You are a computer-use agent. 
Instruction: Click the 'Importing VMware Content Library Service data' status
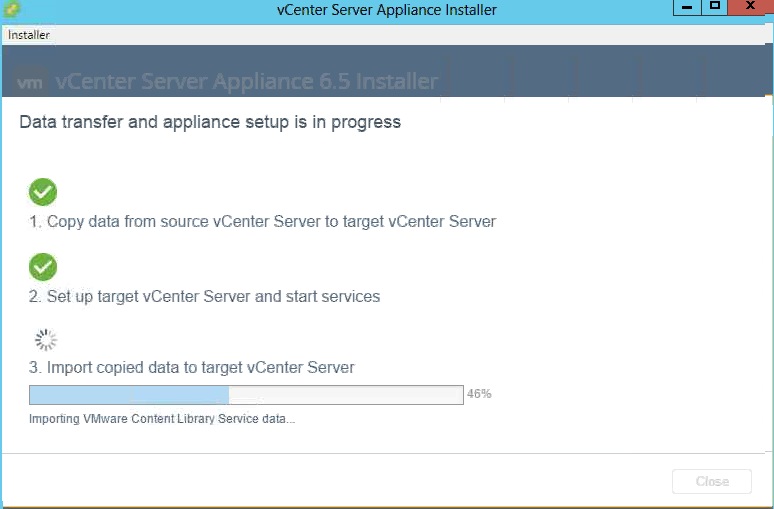click(162, 419)
